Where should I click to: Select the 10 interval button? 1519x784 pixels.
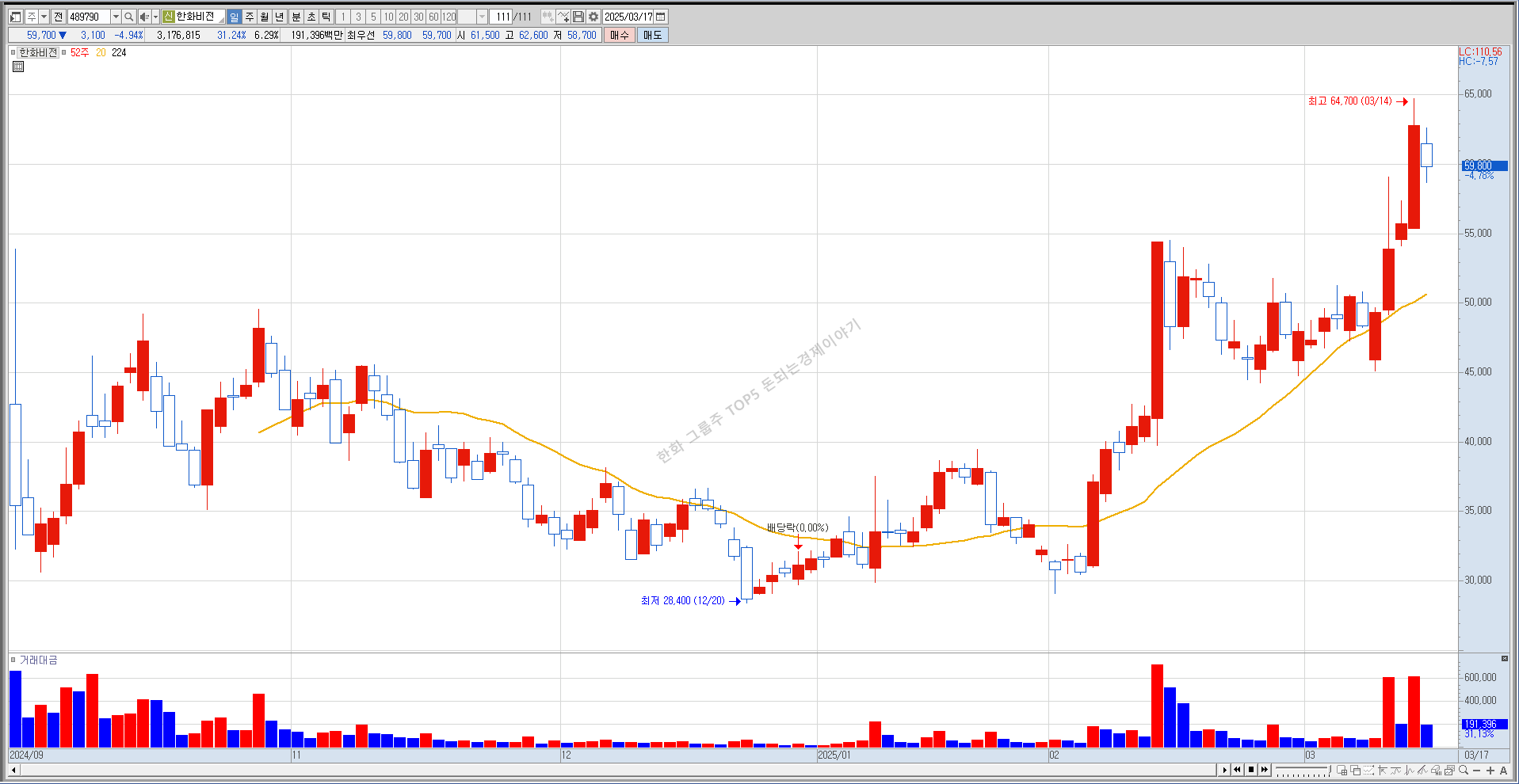(x=388, y=17)
